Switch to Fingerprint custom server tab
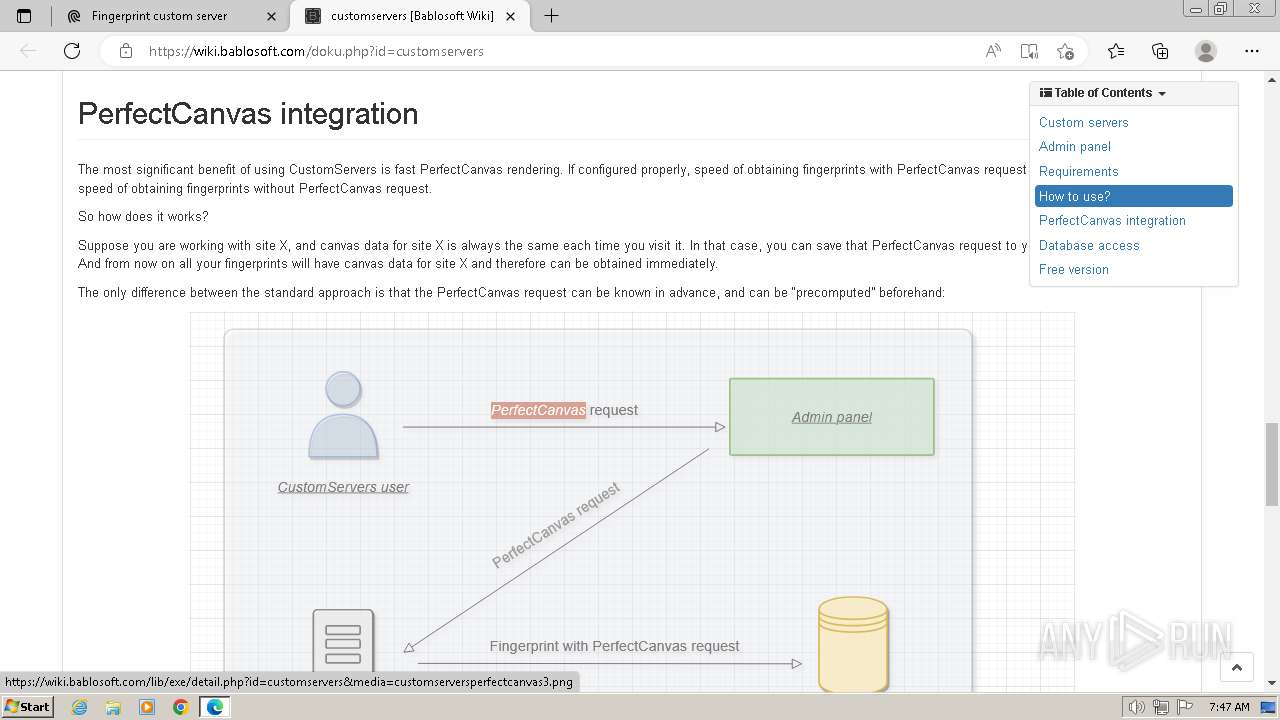Viewport: 1280px width, 720px height. pyautogui.click(x=159, y=16)
